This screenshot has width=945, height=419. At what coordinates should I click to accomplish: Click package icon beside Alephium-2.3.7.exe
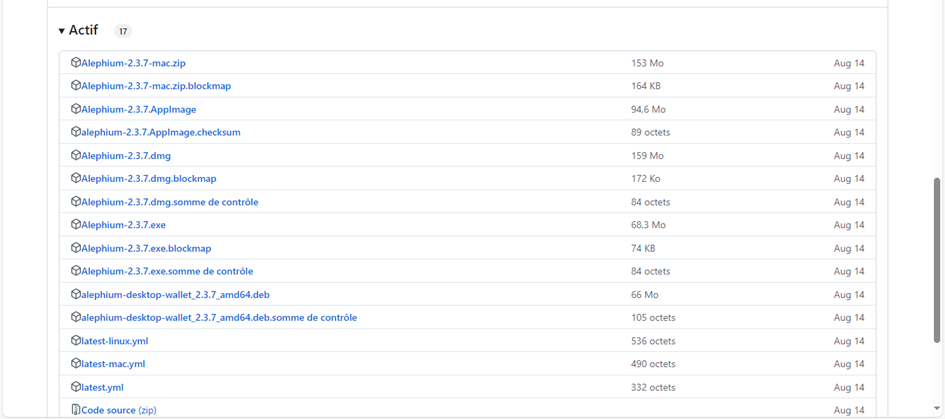pos(76,224)
